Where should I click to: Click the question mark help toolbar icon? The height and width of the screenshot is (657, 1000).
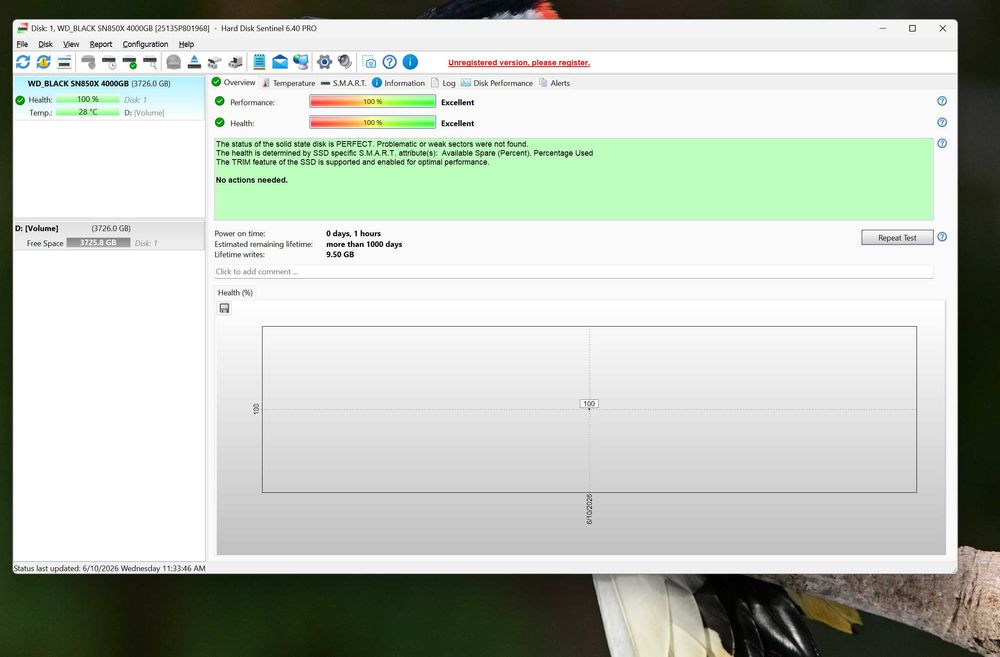(x=390, y=62)
